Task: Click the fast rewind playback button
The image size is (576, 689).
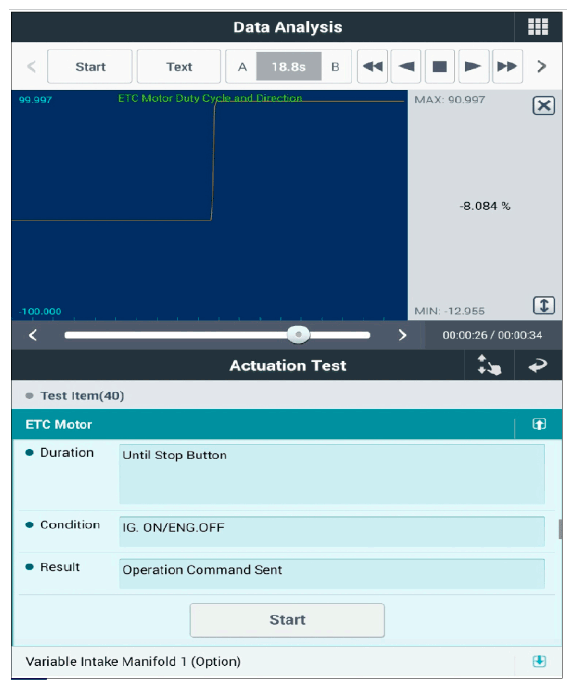Action: coord(373,66)
